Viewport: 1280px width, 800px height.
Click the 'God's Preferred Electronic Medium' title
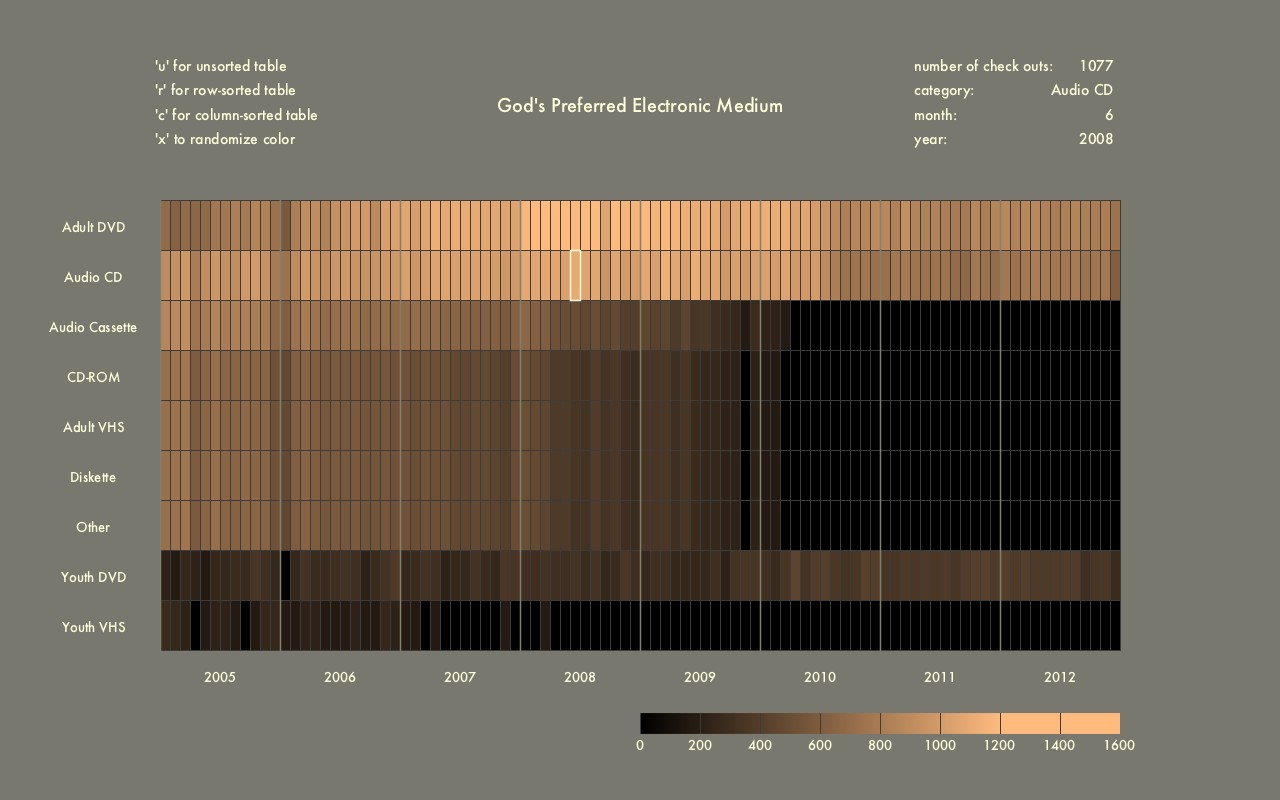[640, 106]
